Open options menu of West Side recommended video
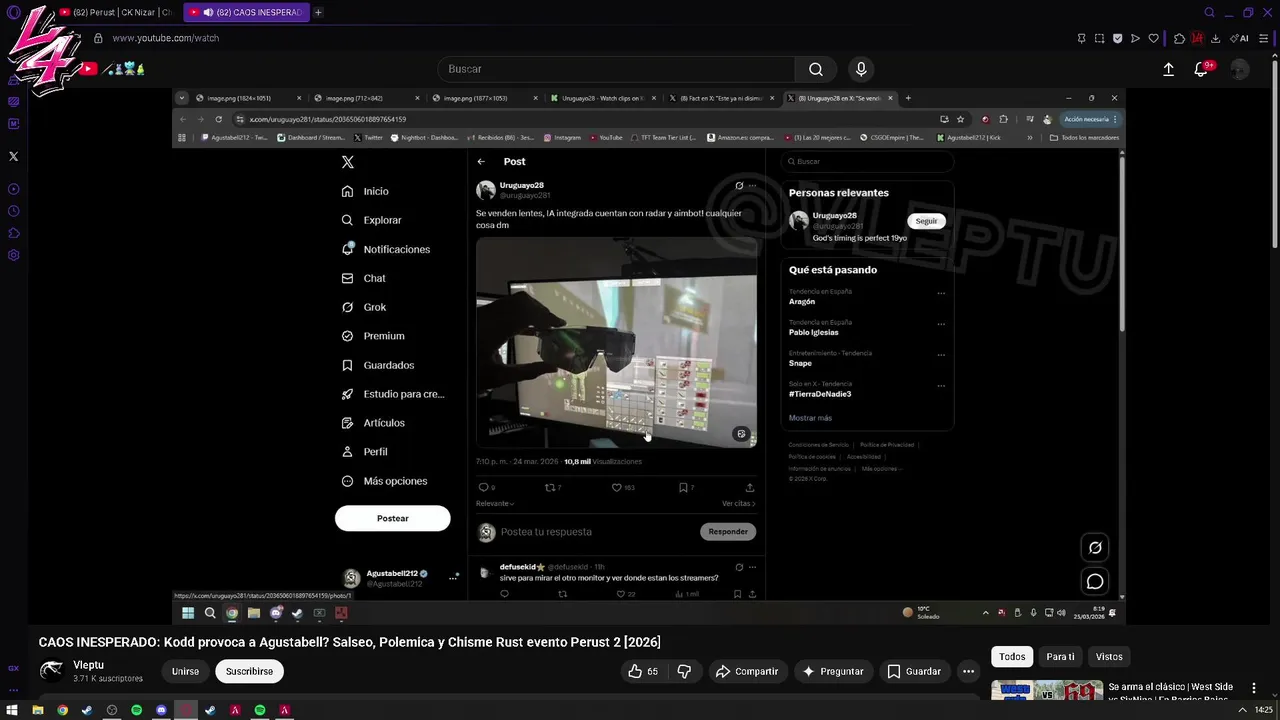 pyautogui.click(x=1254, y=688)
